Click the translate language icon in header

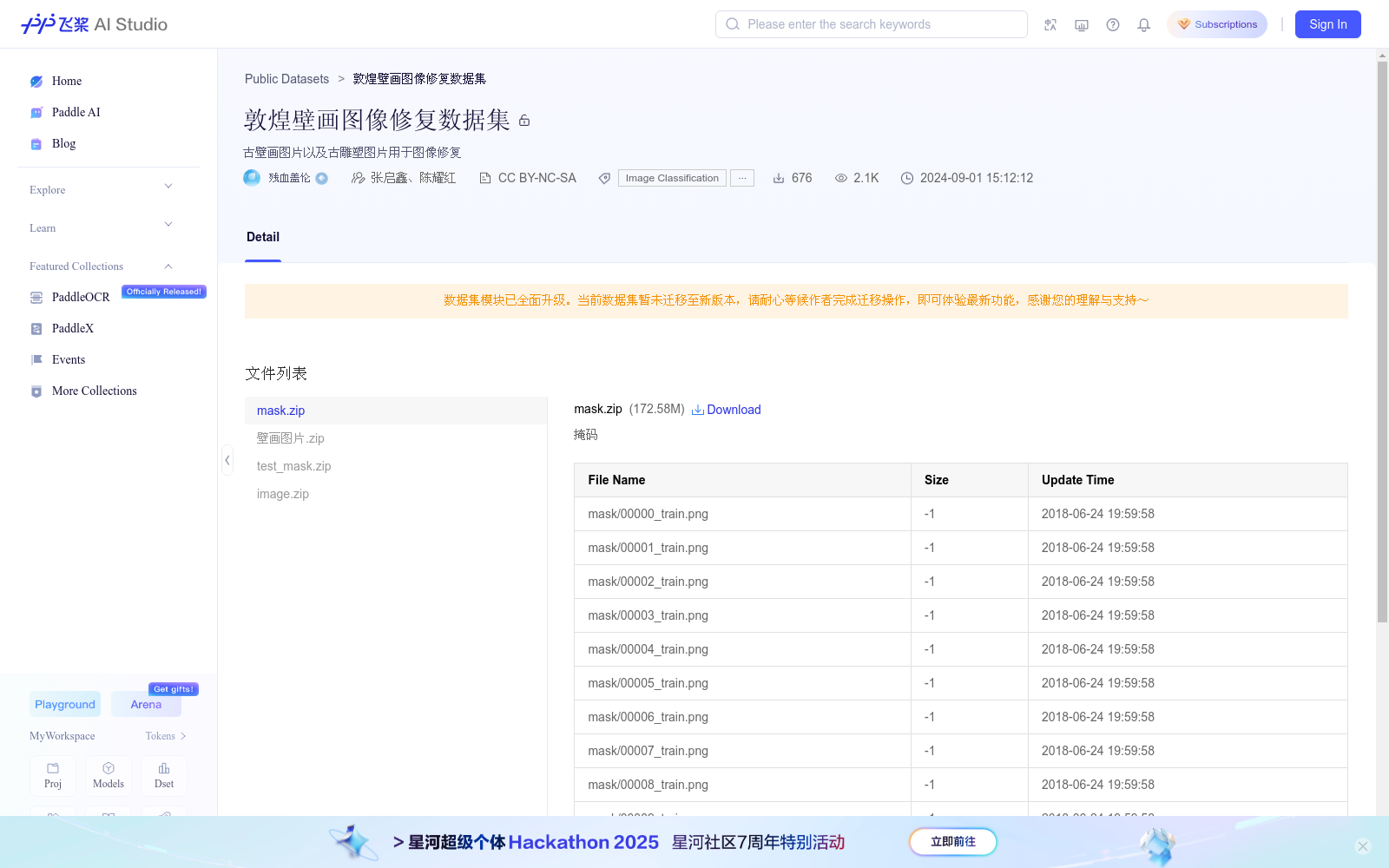click(1050, 24)
